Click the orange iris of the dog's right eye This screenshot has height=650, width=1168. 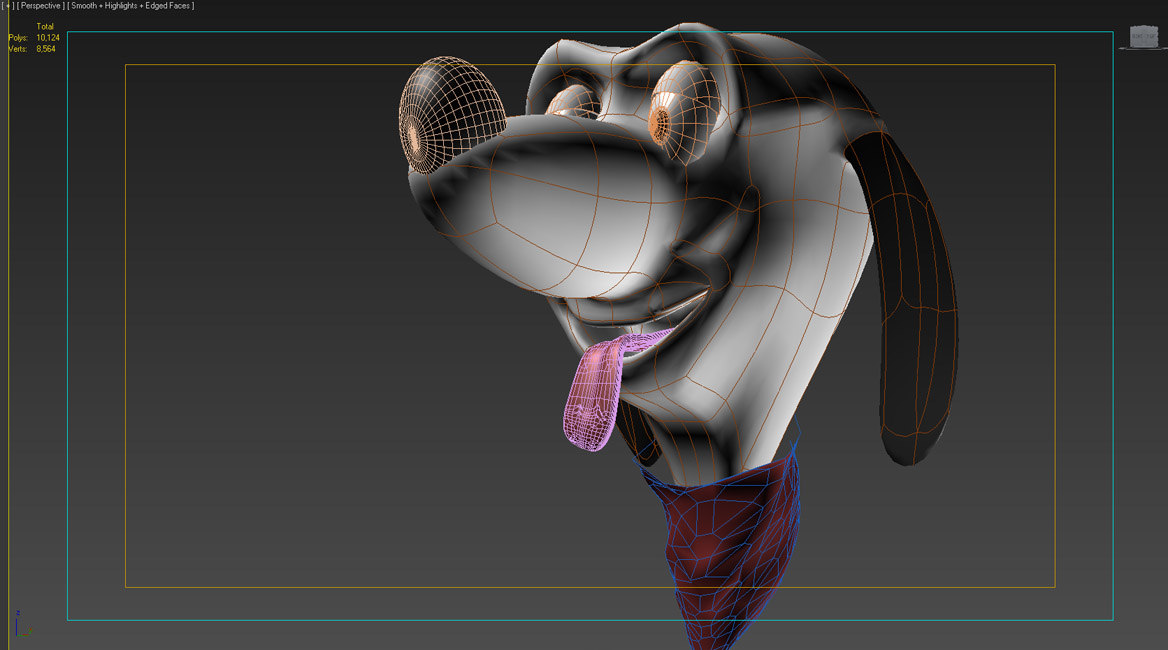tap(660, 122)
